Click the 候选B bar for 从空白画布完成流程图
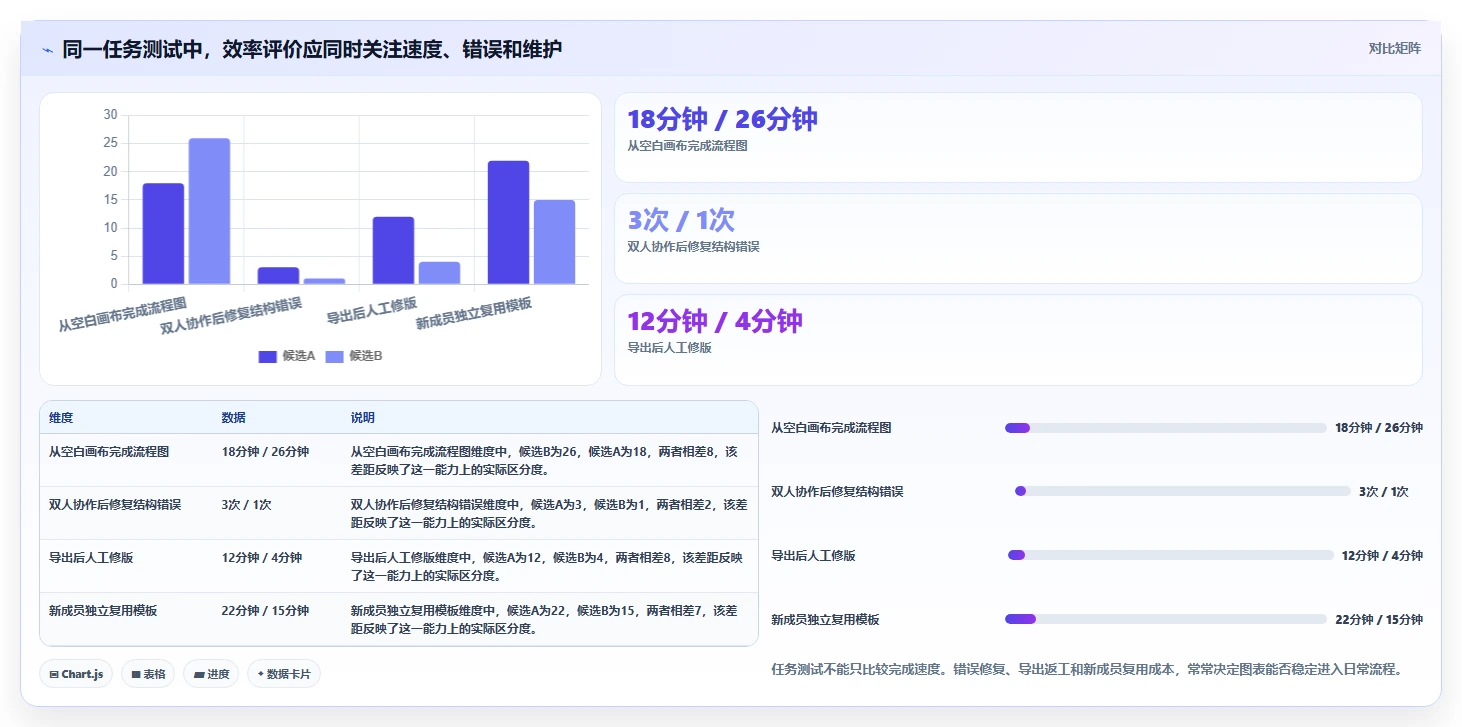This screenshot has width=1462, height=727. coord(209,211)
